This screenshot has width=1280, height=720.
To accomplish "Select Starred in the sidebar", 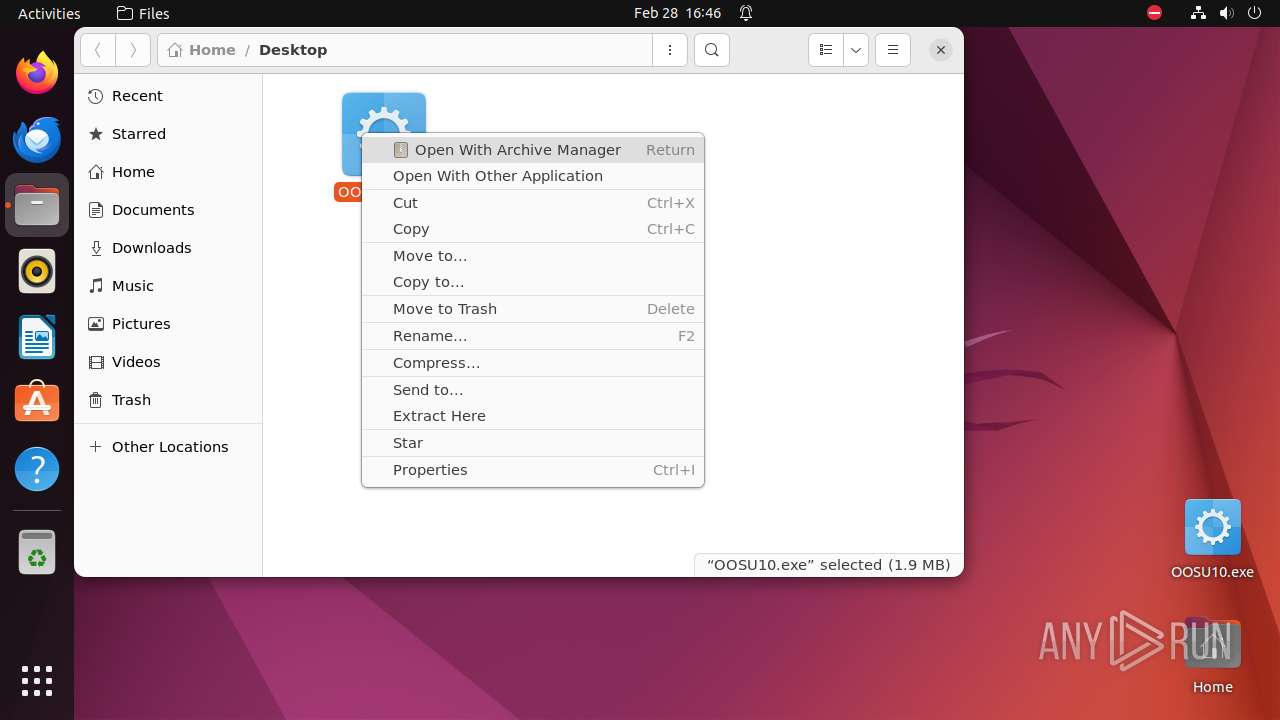I will [x=168, y=134].
